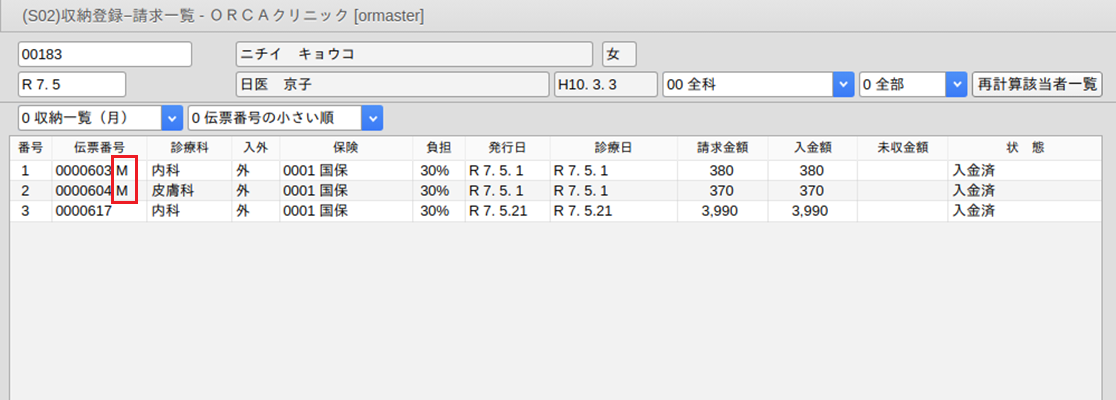The height and width of the screenshot is (400, 1116).
Task: Click the 請求金額 column header
Action: click(x=723, y=148)
